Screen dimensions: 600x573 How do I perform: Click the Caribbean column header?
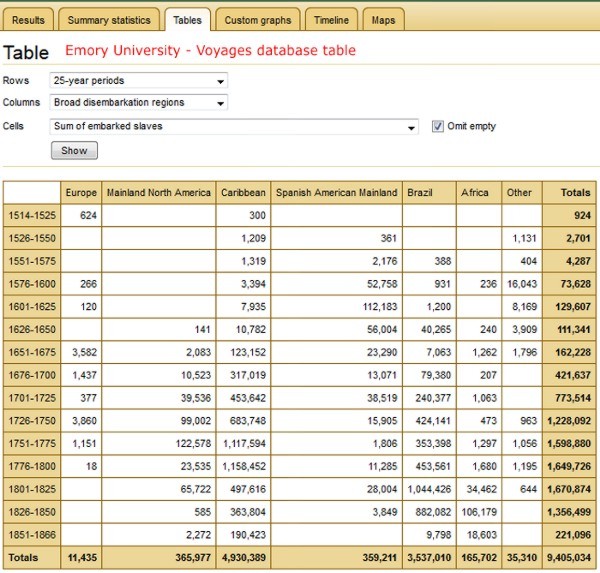tap(243, 192)
